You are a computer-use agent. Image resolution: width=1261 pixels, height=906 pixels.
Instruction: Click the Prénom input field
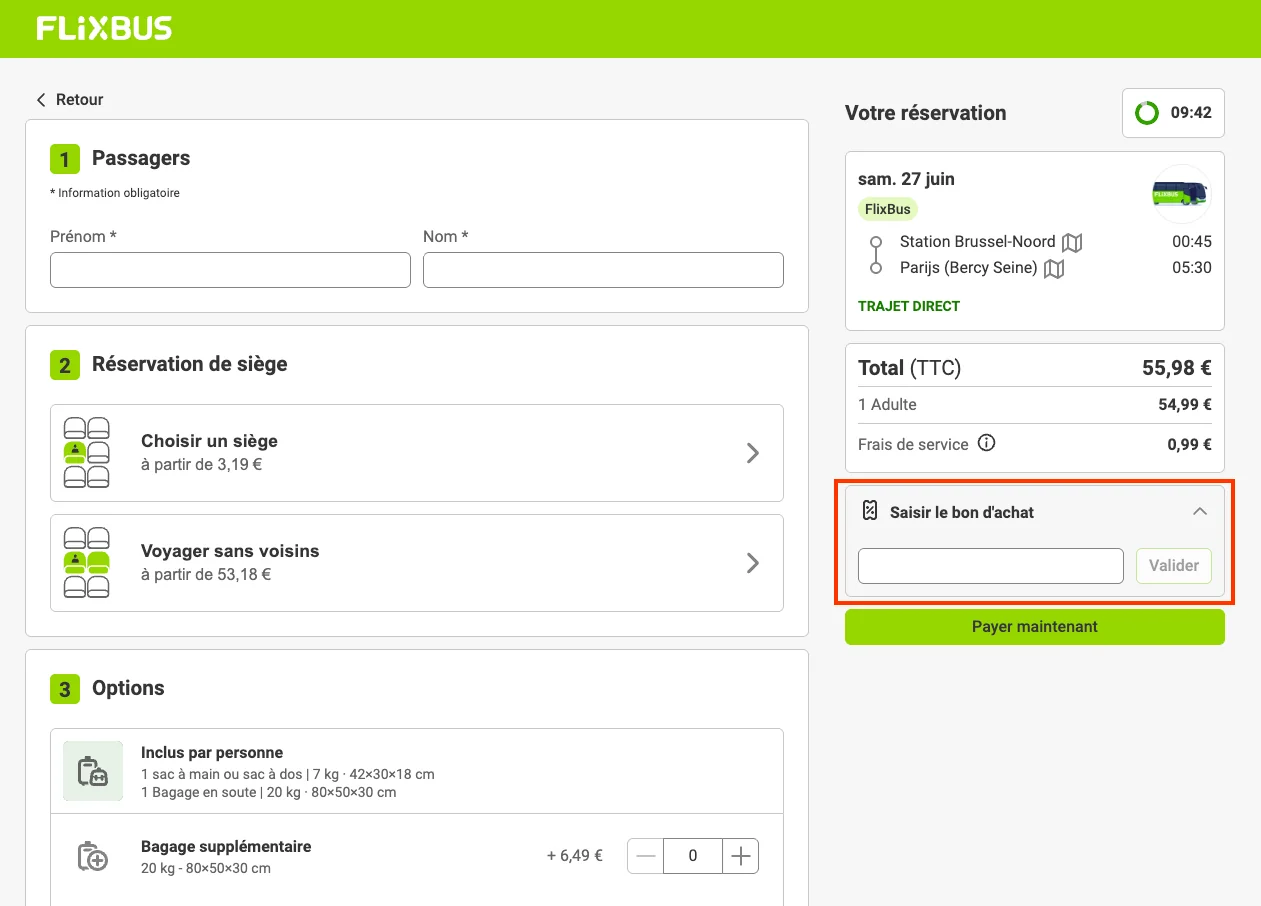tap(230, 270)
